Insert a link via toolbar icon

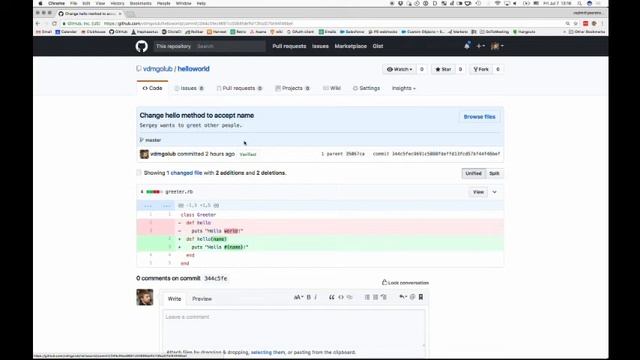click(350, 297)
